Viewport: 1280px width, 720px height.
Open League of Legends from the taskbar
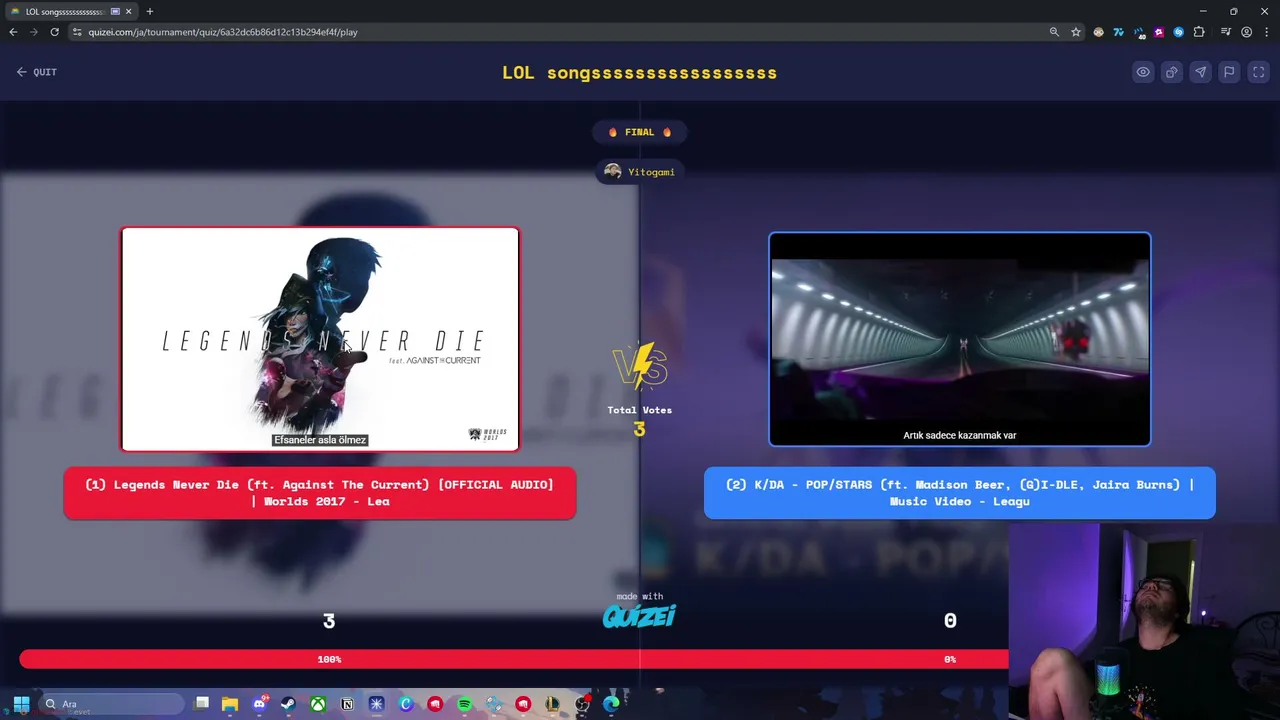tap(552, 704)
